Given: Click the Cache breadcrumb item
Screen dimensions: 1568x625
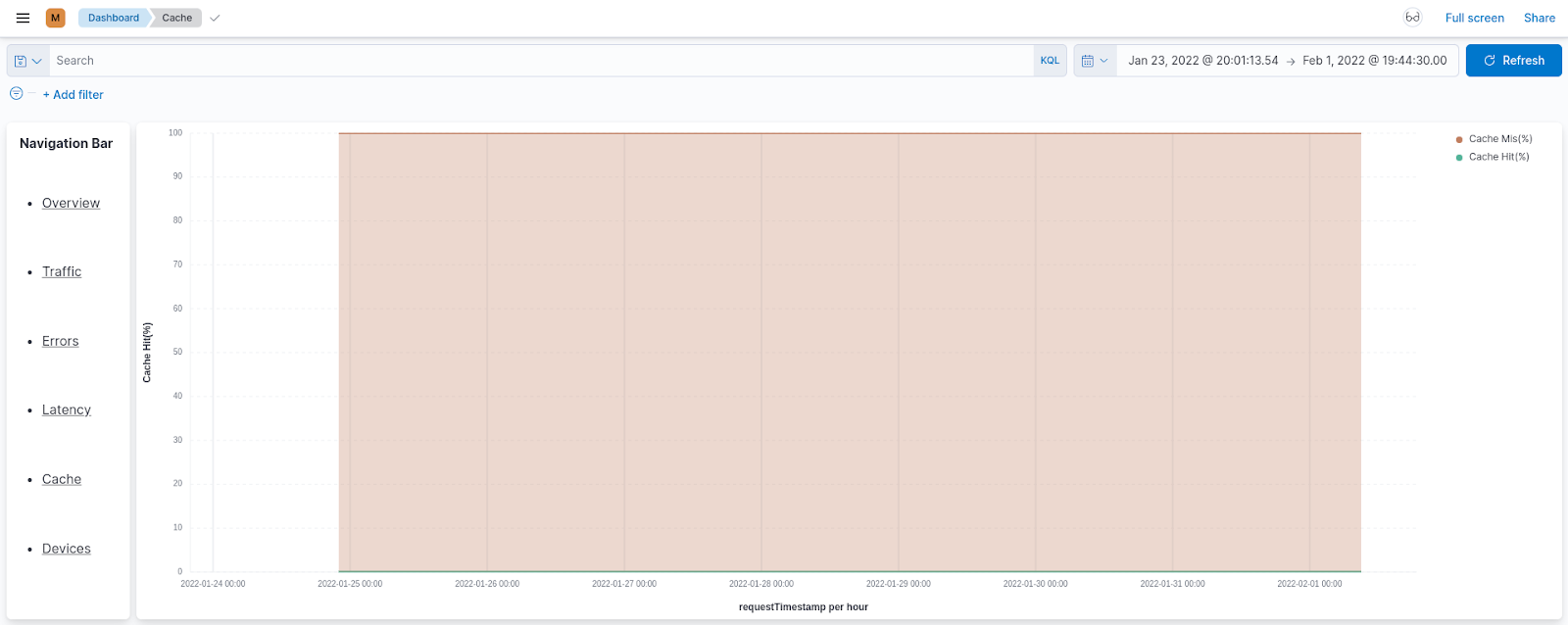Looking at the screenshot, I should pyautogui.click(x=177, y=18).
